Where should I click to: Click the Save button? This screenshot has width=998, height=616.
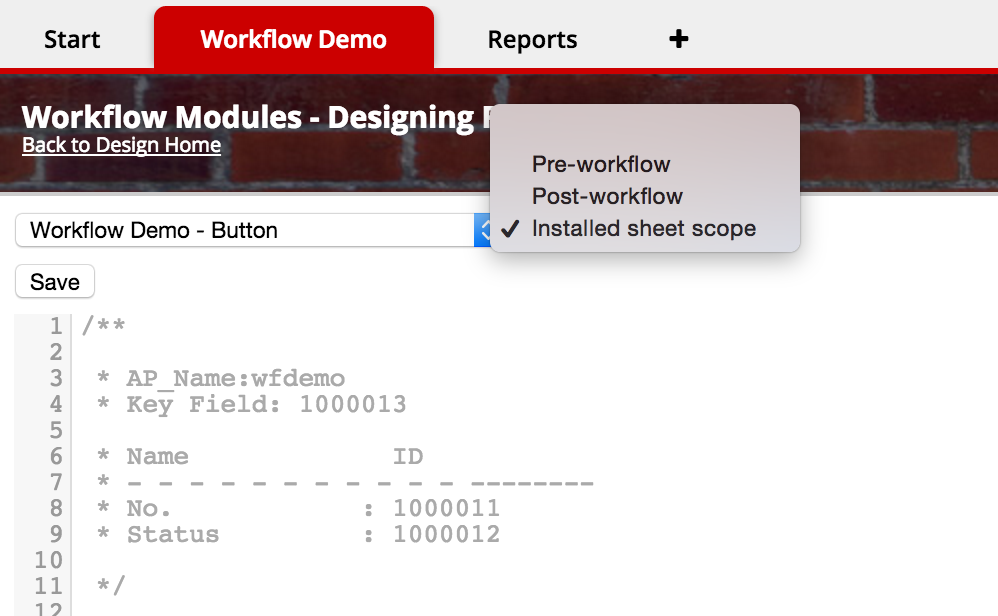[x=54, y=281]
